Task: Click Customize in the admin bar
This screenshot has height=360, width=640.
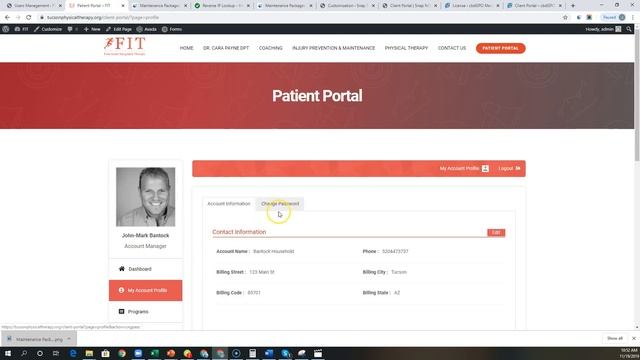Action: pyautogui.click(x=48, y=29)
